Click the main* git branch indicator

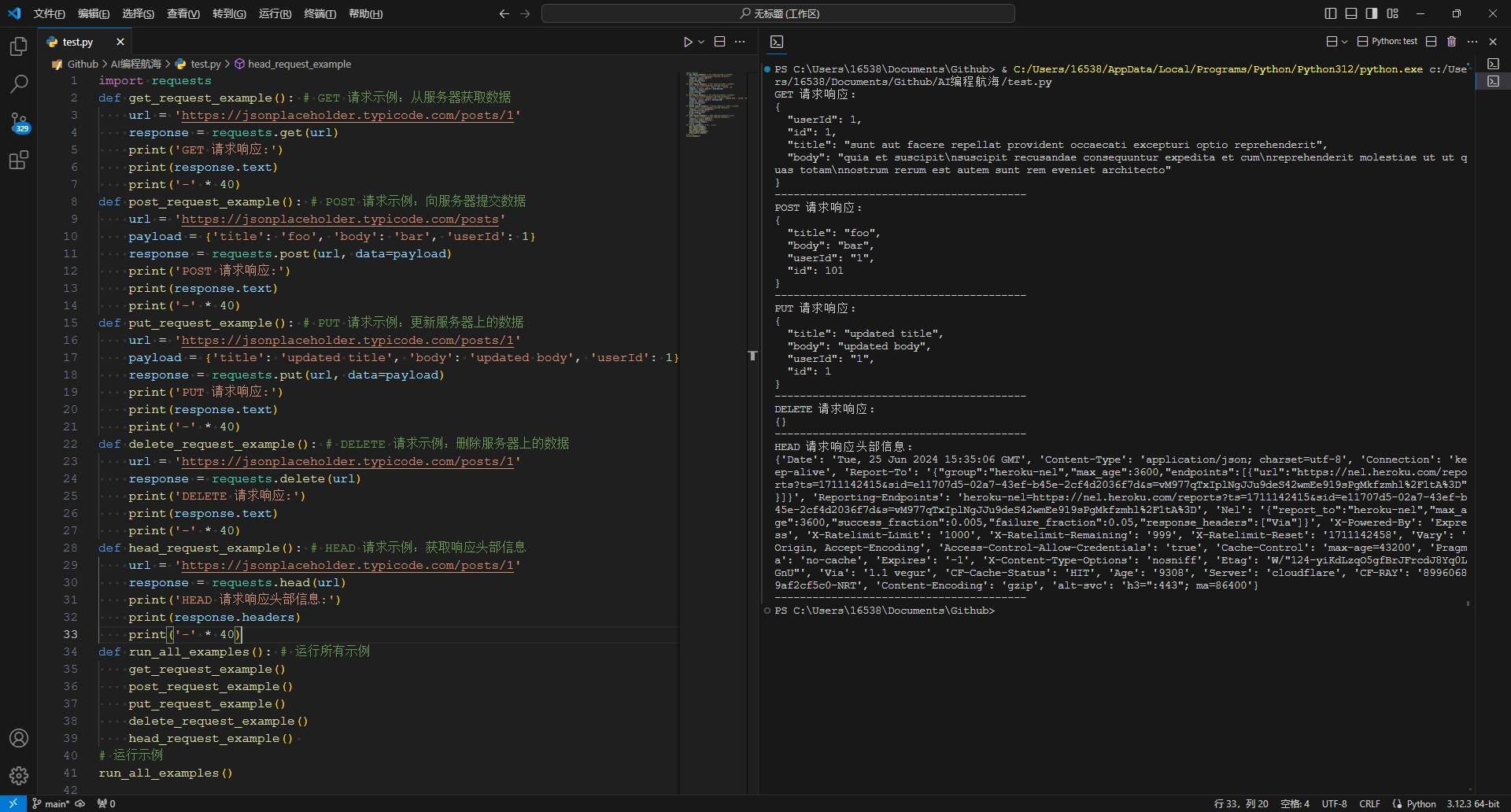point(51,803)
